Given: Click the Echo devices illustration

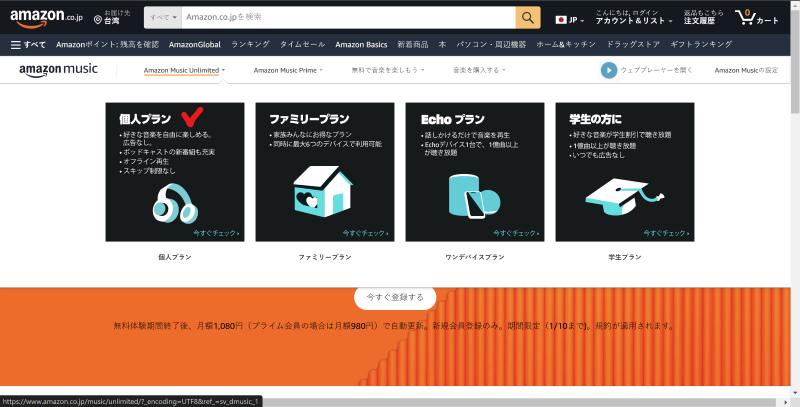Looking at the screenshot, I should [x=474, y=196].
